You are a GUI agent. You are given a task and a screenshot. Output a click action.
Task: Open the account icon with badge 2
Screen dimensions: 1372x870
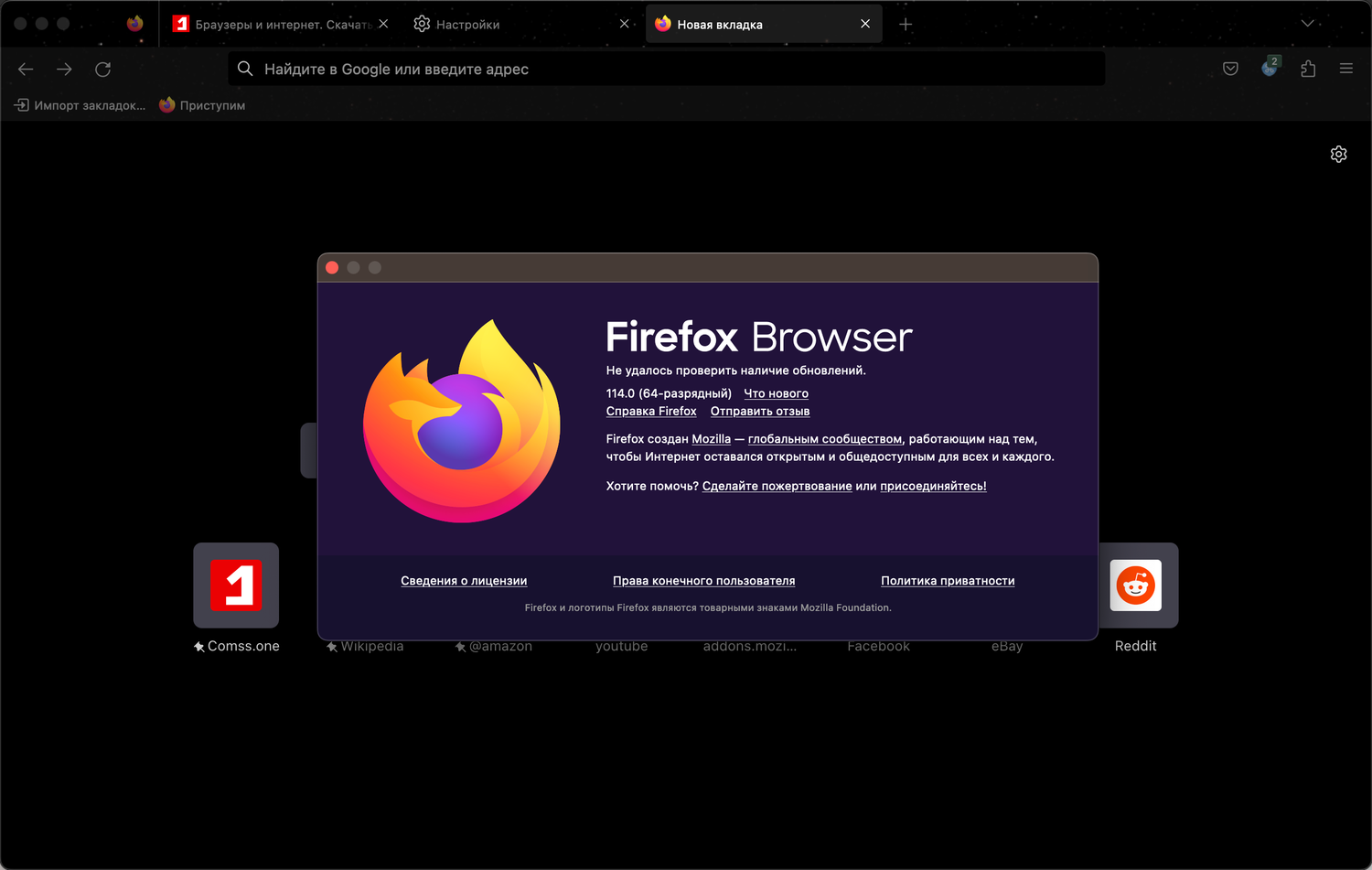(x=1270, y=68)
